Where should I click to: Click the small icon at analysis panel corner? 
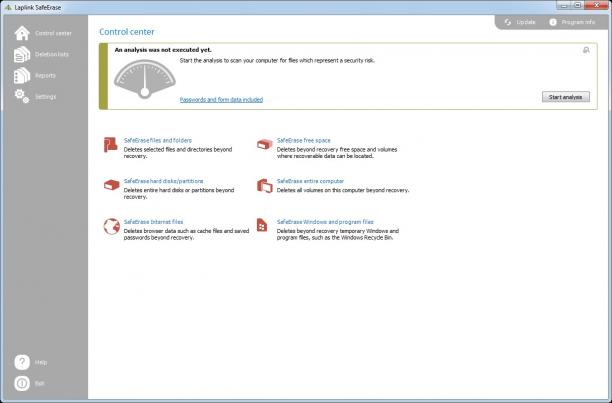coord(586,50)
